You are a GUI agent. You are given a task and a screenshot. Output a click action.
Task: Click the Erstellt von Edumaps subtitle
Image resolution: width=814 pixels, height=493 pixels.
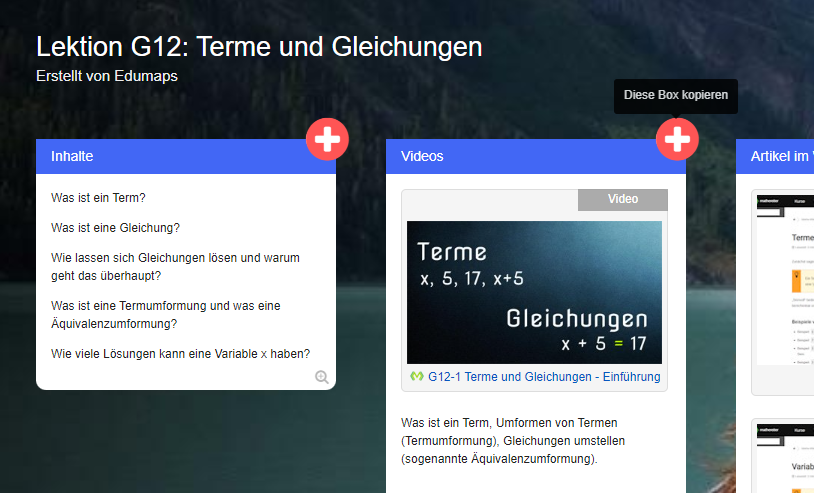[107, 76]
